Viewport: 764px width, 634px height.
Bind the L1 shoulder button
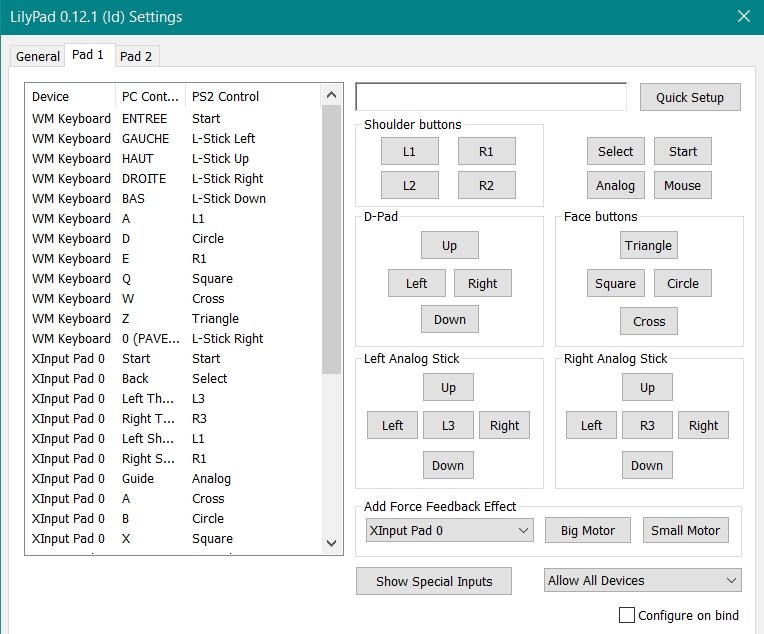pos(409,151)
